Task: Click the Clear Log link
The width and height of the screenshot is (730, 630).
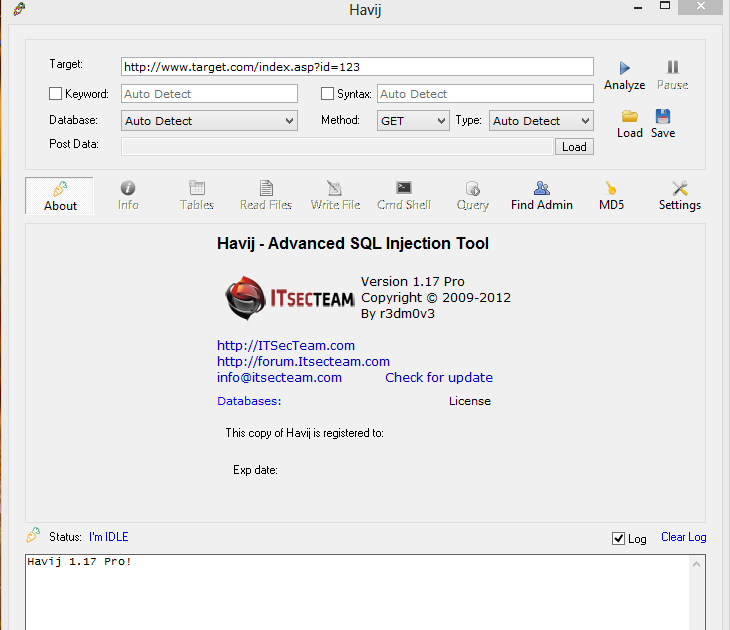Action: pyautogui.click(x=683, y=537)
